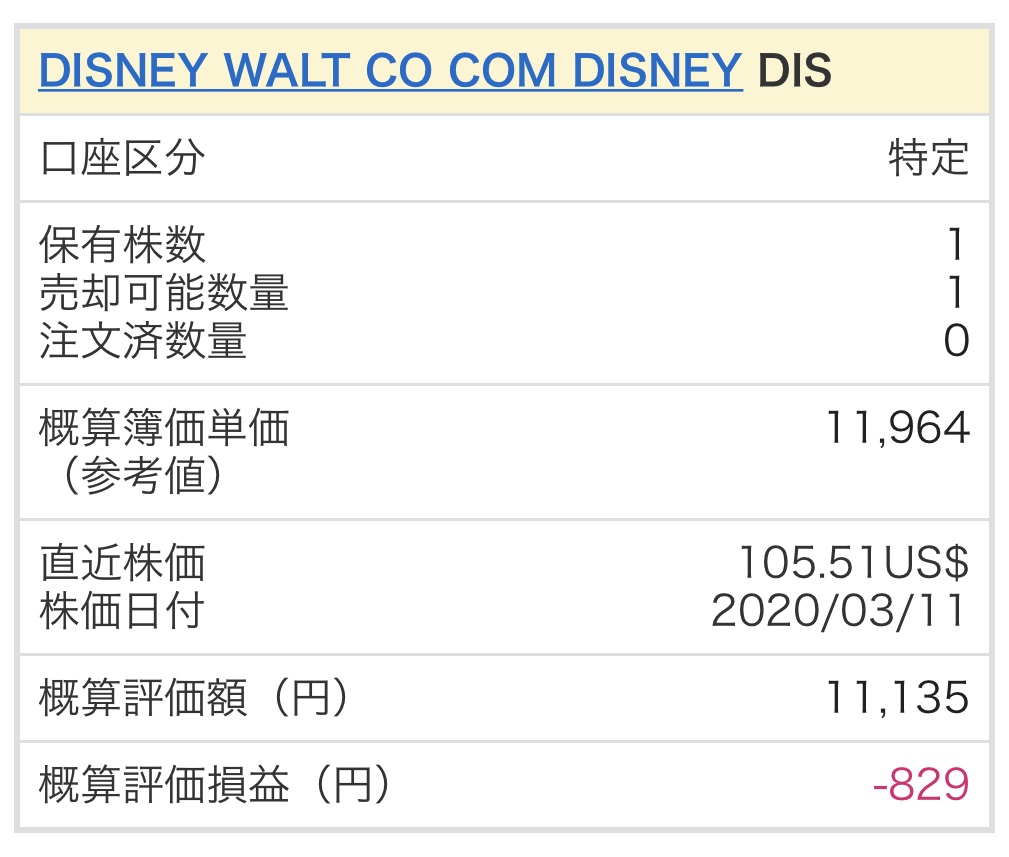This screenshot has width=1009, height=857.
Task: Select the 105.51US$ price value
Action: coord(853,563)
